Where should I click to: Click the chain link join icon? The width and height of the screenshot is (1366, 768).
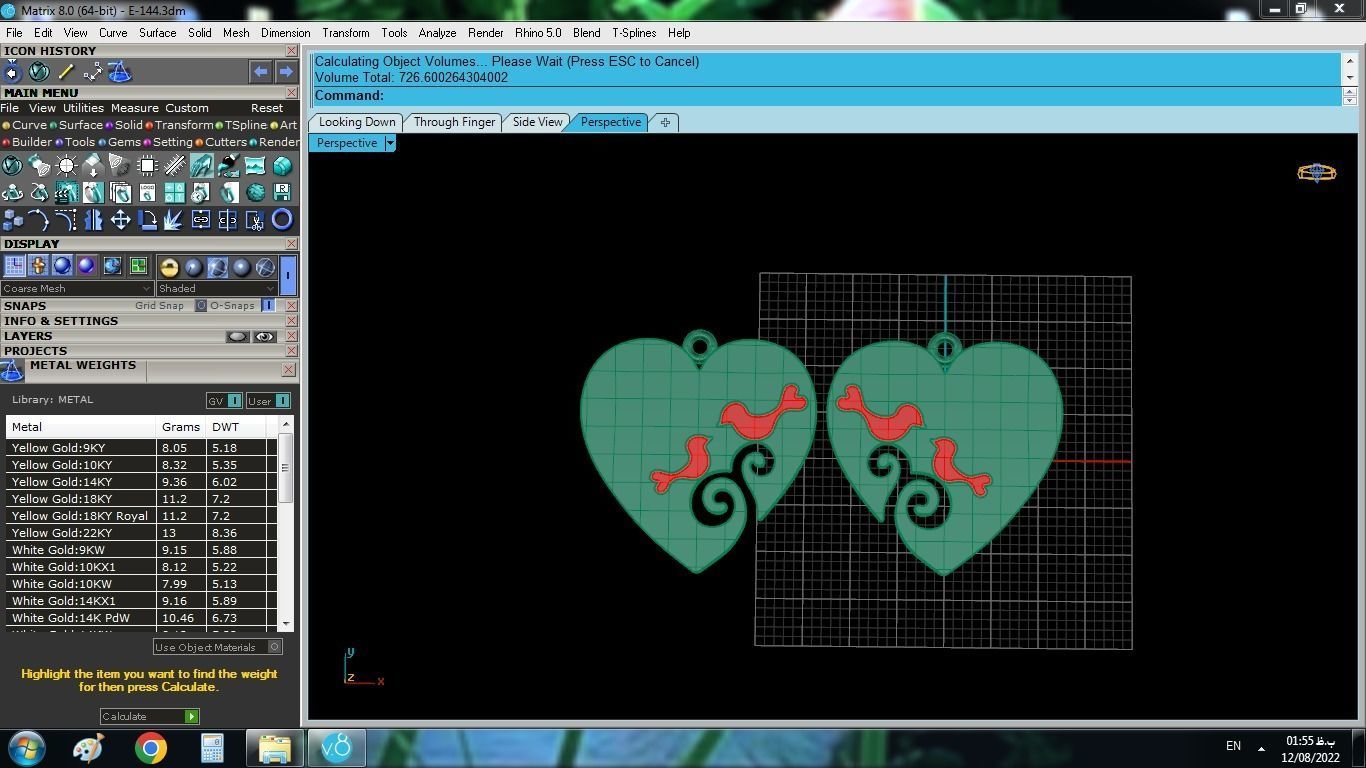click(201, 220)
